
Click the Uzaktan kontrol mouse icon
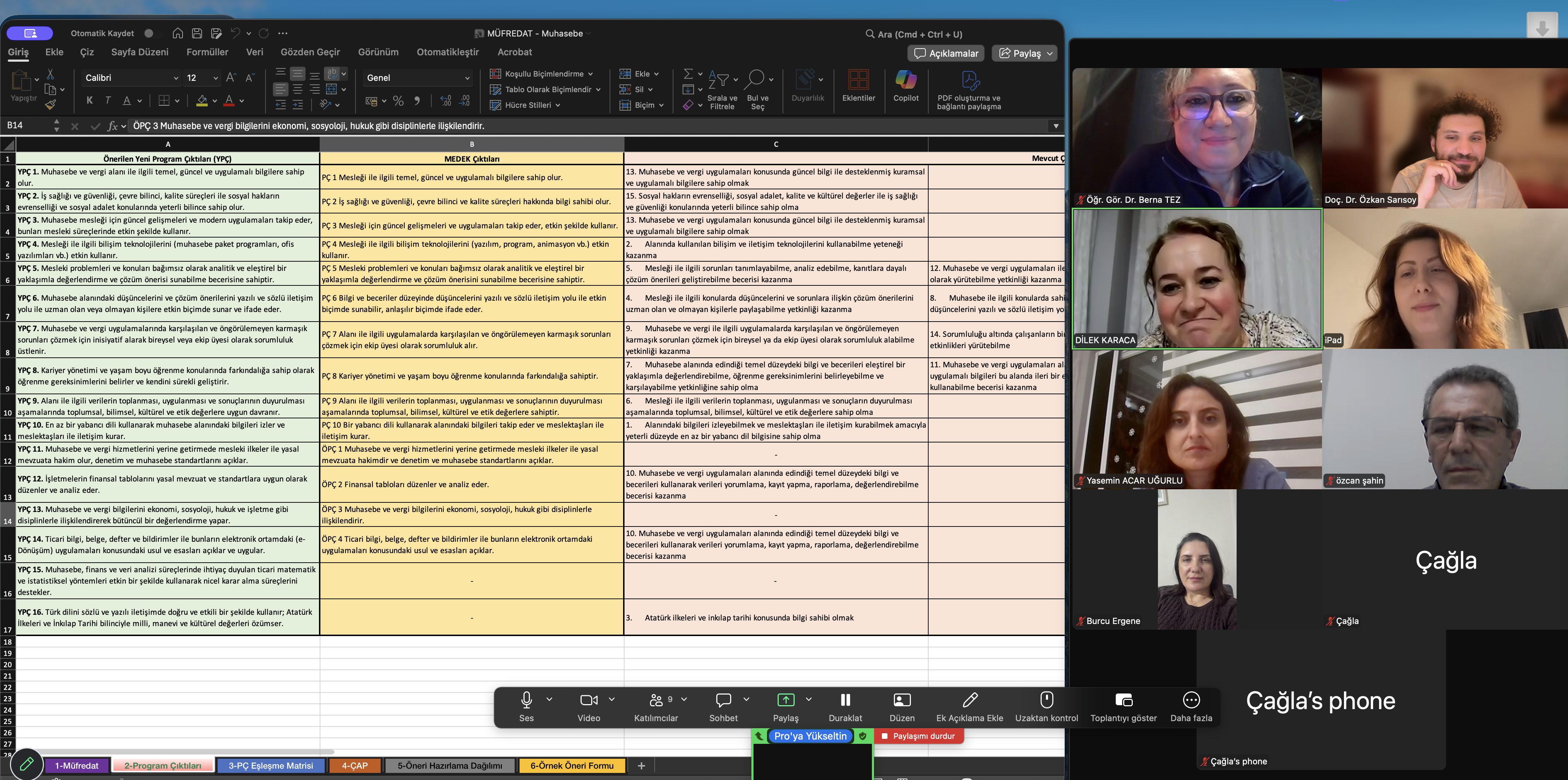click(1046, 700)
